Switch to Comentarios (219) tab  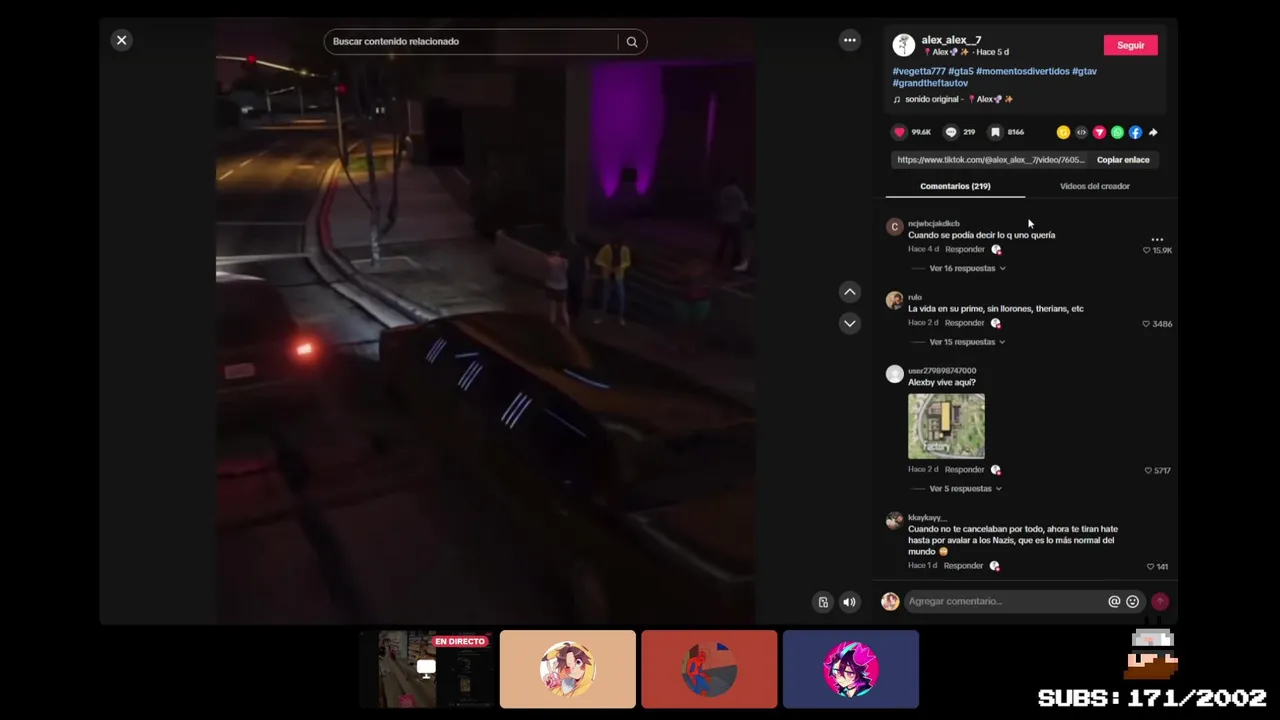coord(955,186)
